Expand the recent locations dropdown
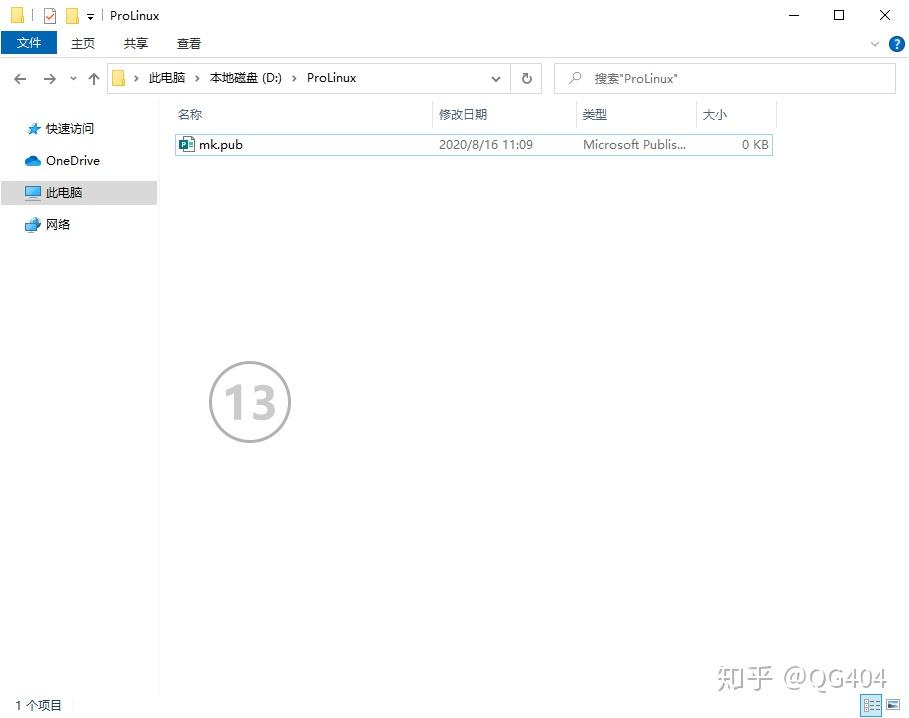Viewport: 909px width, 718px height. tap(73, 79)
